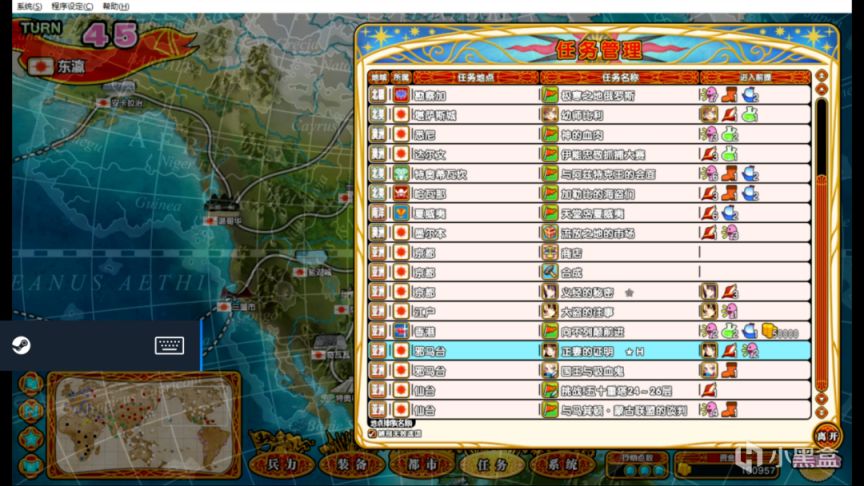Screen dimensions: 864x486
Task: Click the purple faction icon in the first task row
Action: click(x=401, y=95)
